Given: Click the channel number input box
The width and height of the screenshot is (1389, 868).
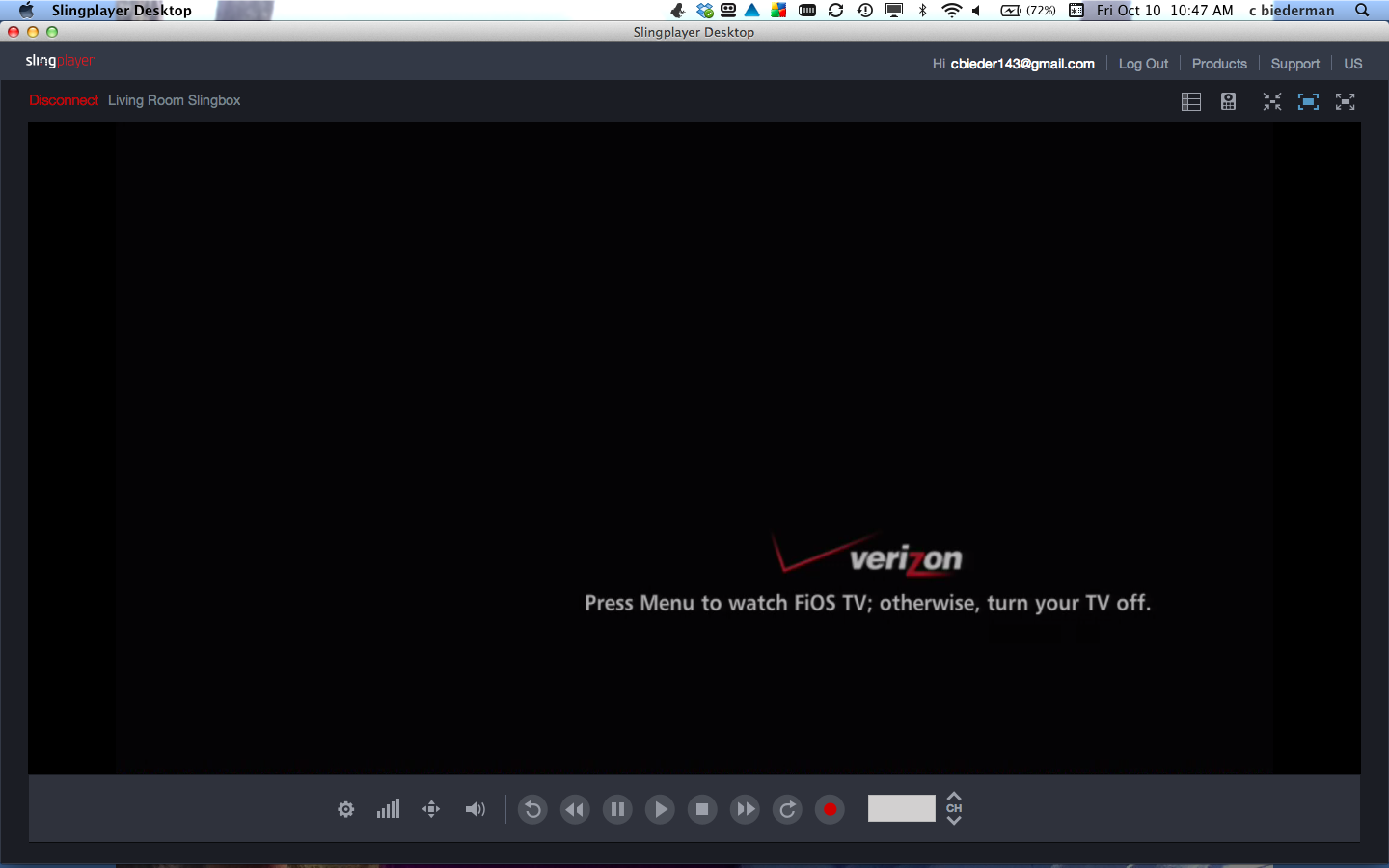Looking at the screenshot, I should coord(901,808).
